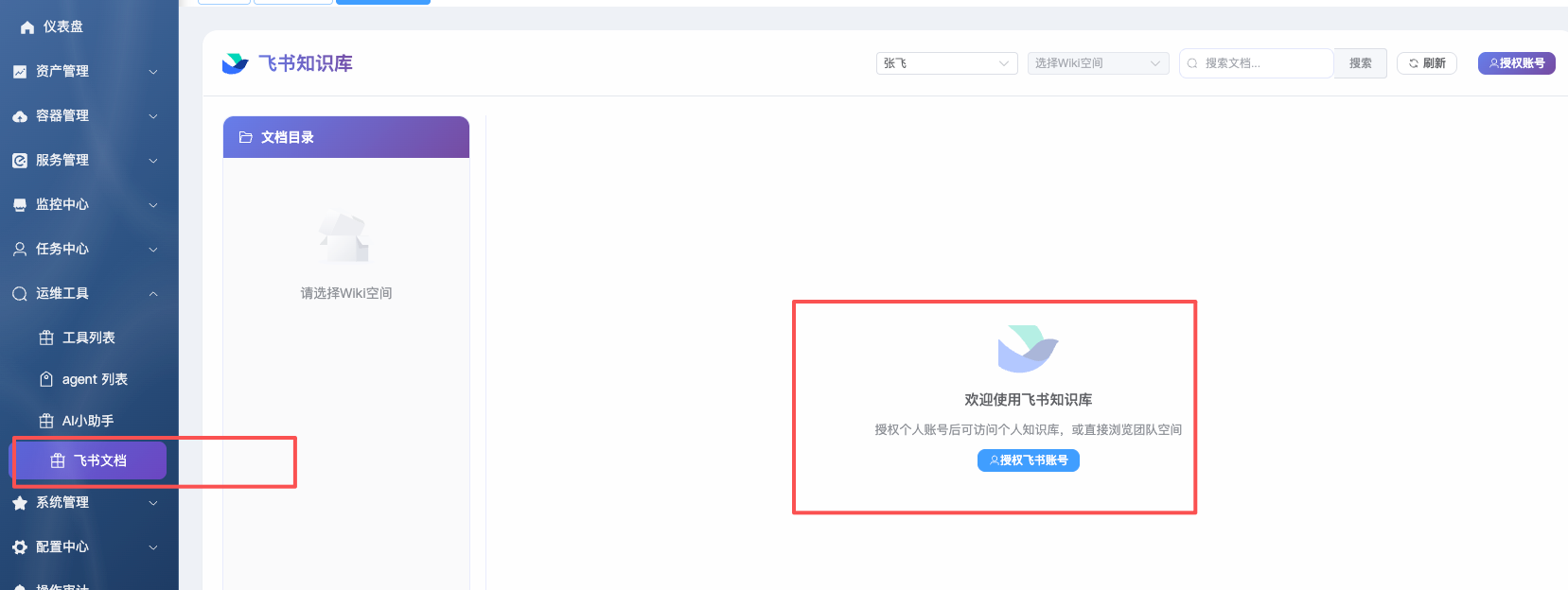Image resolution: width=1568 pixels, height=590 pixels.
Task: Open 资产管理 sidebar menu
Action: [x=89, y=71]
